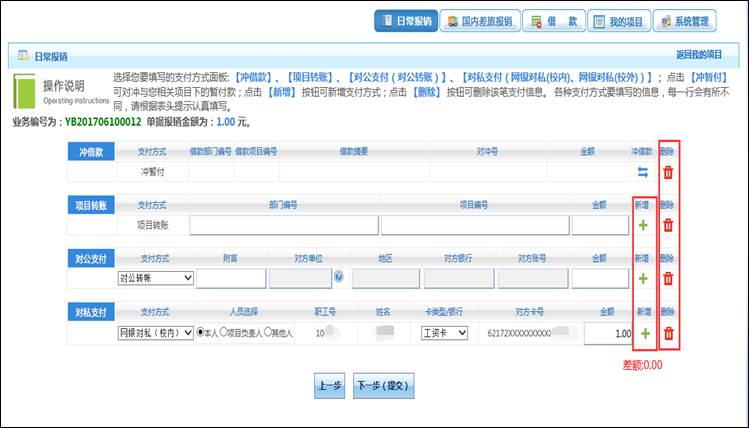The height and width of the screenshot is (428, 749).
Task: Delete the 冲借款 row with trash icon
Action: [669, 172]
